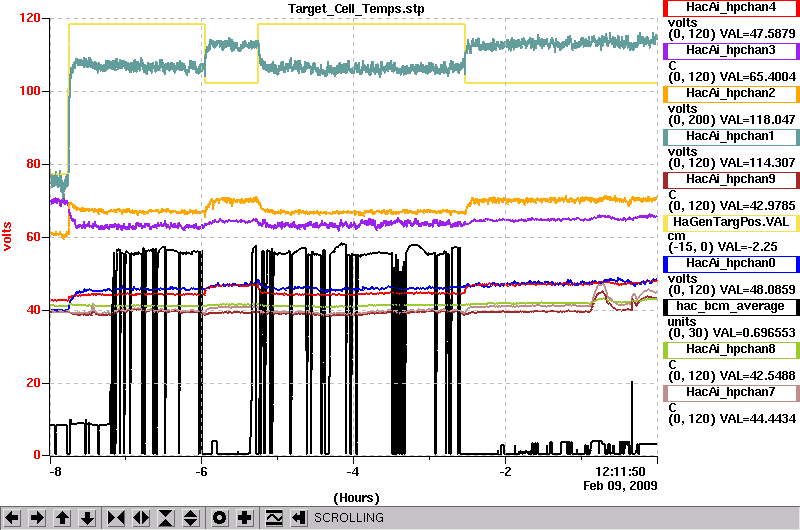This screenshot has width=800, height=530.
Task: Click the 40 tick label on the y-axis
Action: pos(33,310)
